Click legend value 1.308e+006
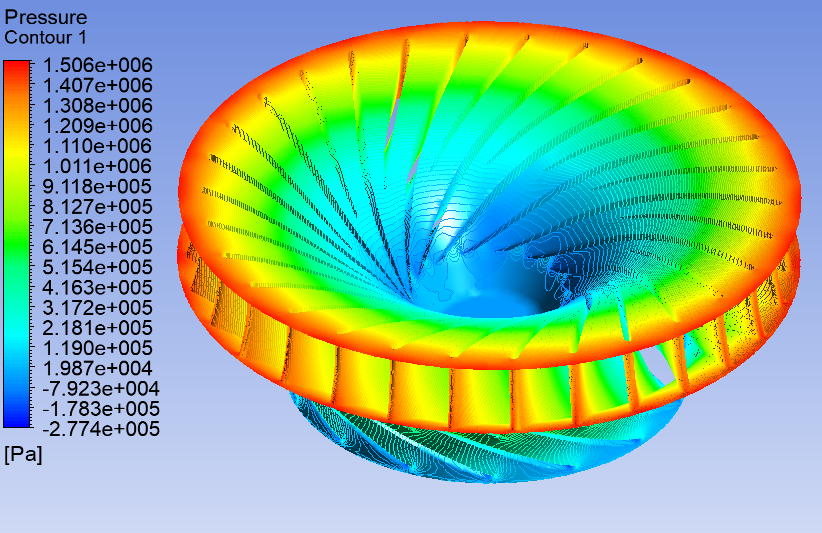 (98, 105)
